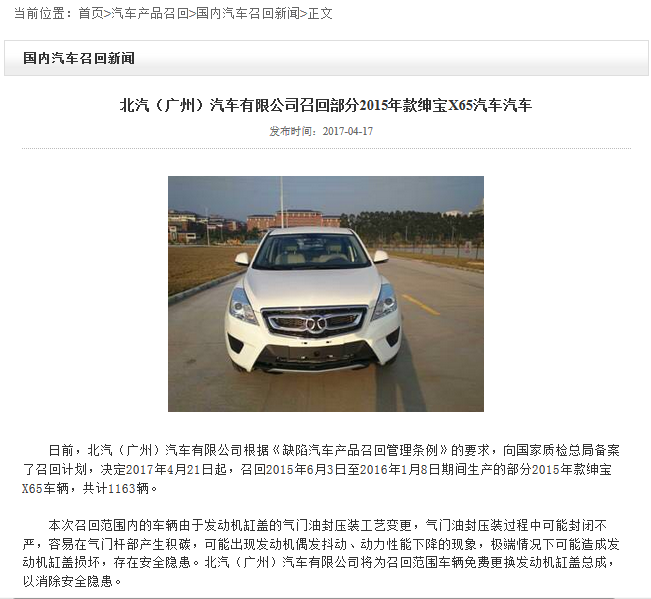Click the BAIC logo on the car grille
651x599 pixels.
(316, 323)
